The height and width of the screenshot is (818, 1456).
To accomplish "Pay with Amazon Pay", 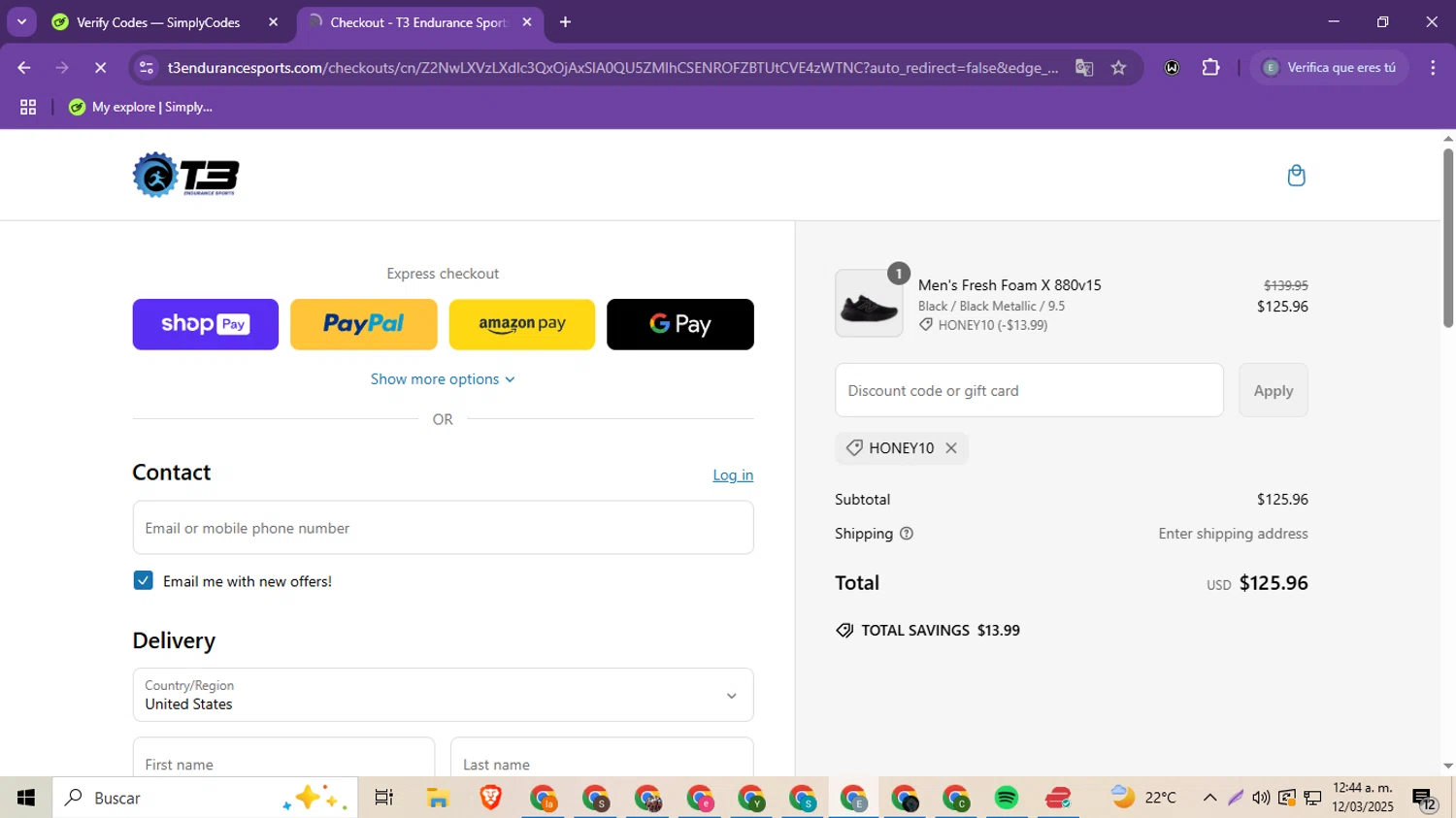I will pos(522,324).
